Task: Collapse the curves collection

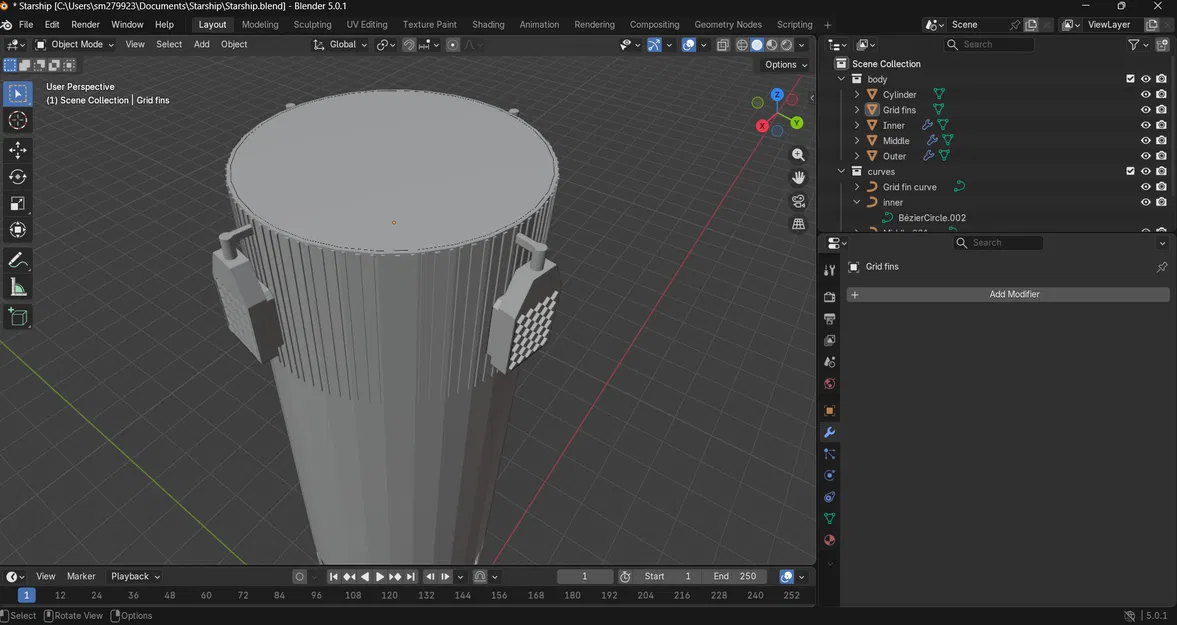Action: pyautogui.click(x=842, y=171)
